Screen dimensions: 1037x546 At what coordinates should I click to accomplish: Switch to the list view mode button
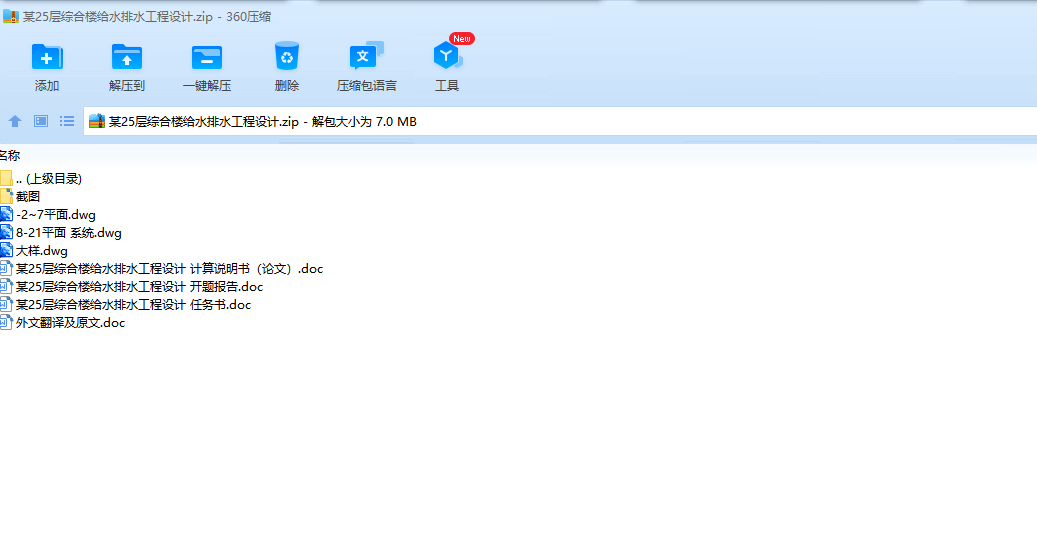pos(67,121)
